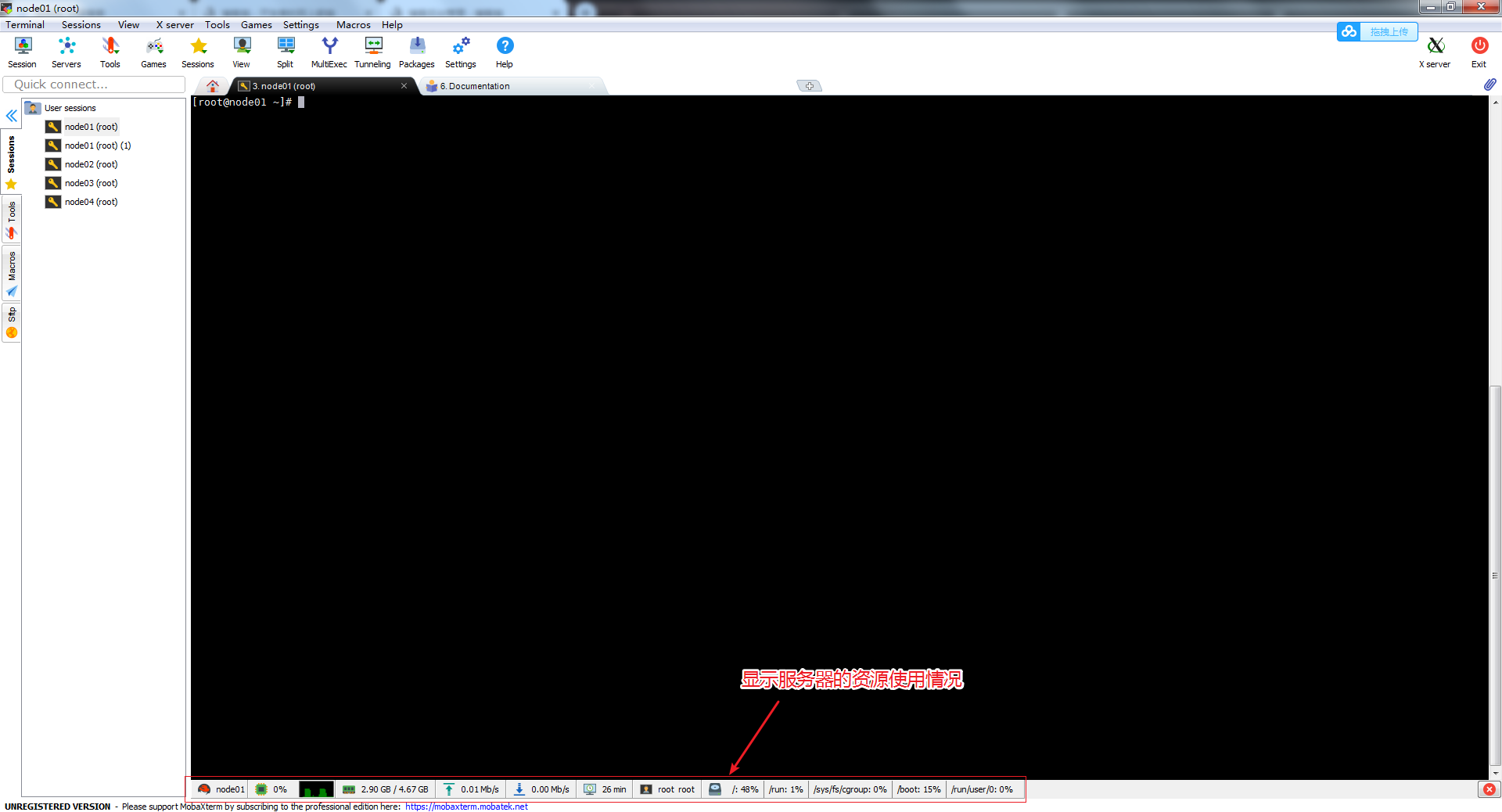Viewport: 1502px width, 812px height.
Task: Select the MultiExec toolbar icon
Action: click(x=329, y=51)
